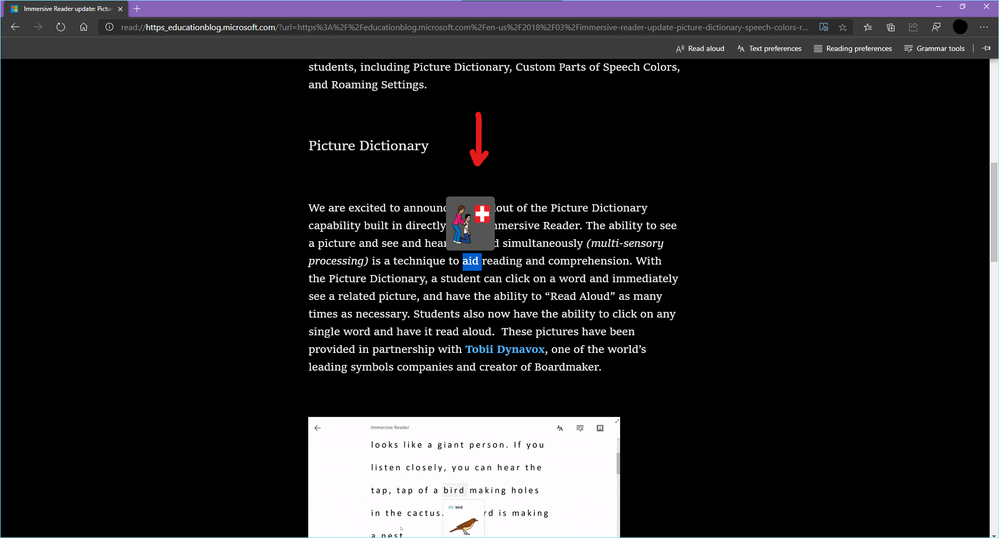Click the highlighted word 'aid'
The width and height of the screenshot is (999, 538).
[471, 261]
